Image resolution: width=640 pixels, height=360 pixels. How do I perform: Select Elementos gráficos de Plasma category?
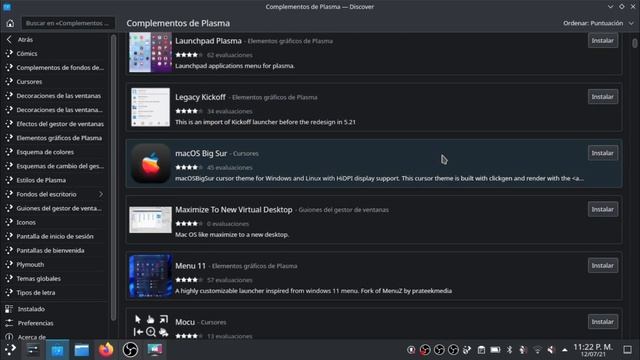click(55, 138)
